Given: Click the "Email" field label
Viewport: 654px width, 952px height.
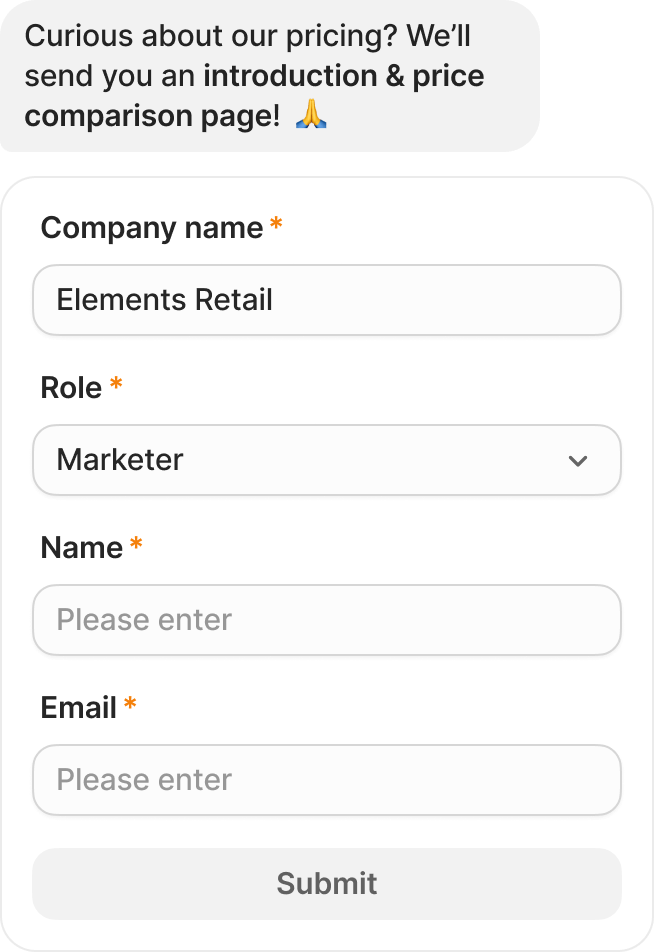Looking at the screenshot, I should [x=78, y=708].
